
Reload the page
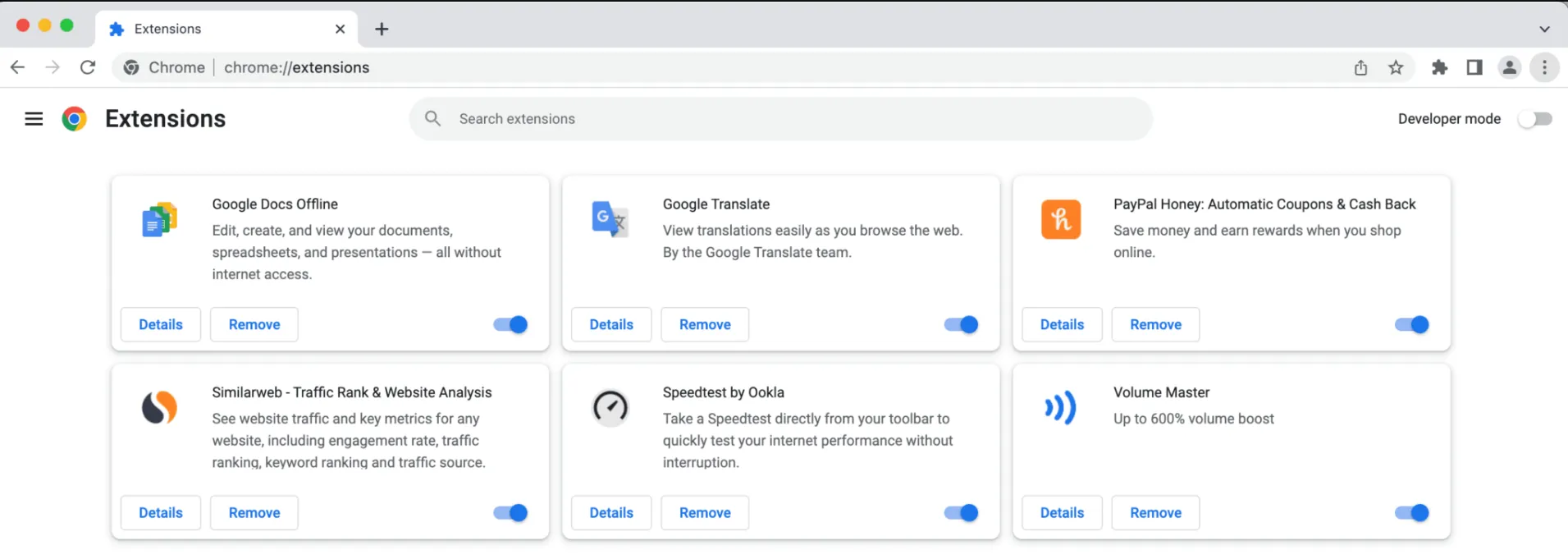[x=88, y=67]
